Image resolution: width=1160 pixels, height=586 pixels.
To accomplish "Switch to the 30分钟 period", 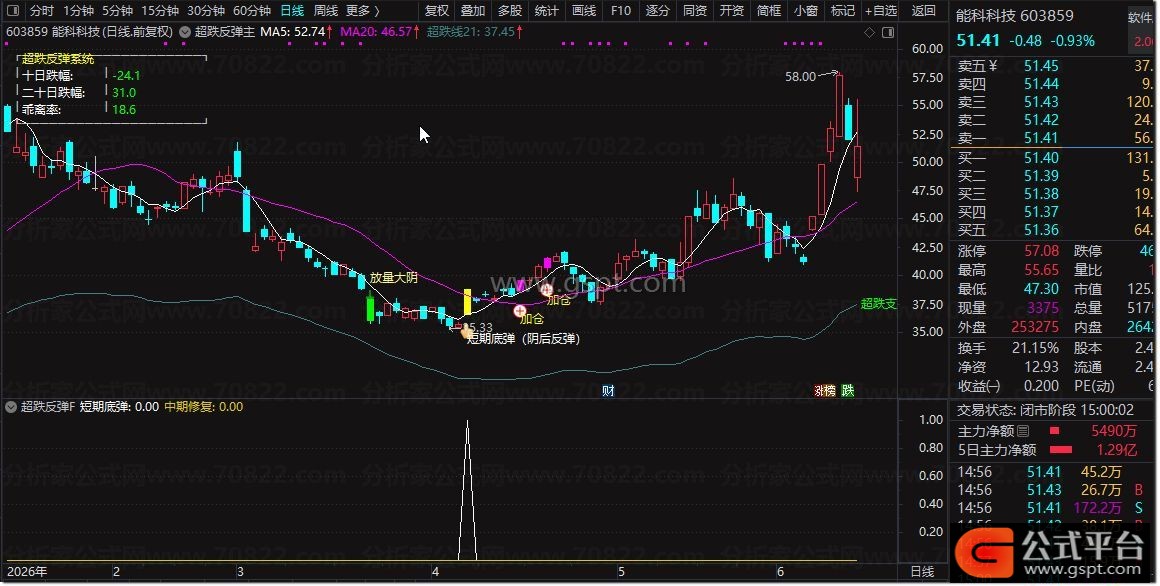I will point(206,10).
